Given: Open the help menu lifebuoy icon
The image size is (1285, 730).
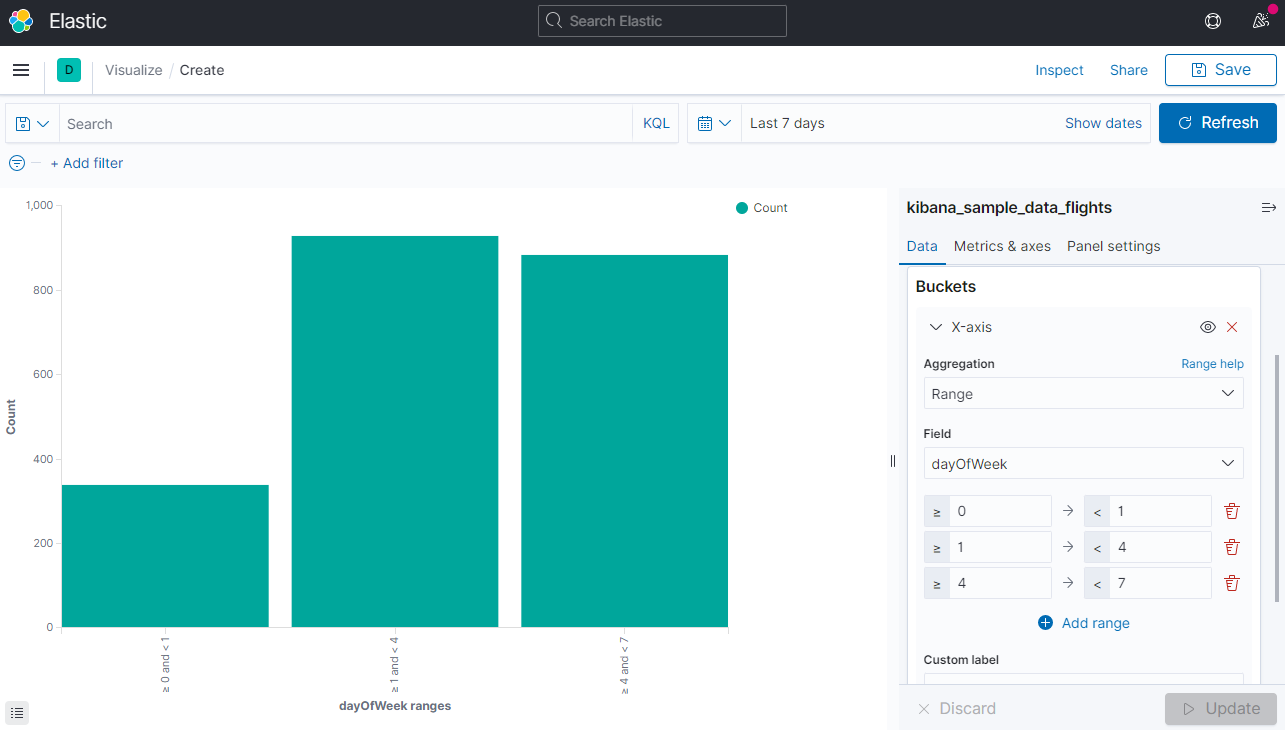Looking at the screenshot, I should [1213, 21].
